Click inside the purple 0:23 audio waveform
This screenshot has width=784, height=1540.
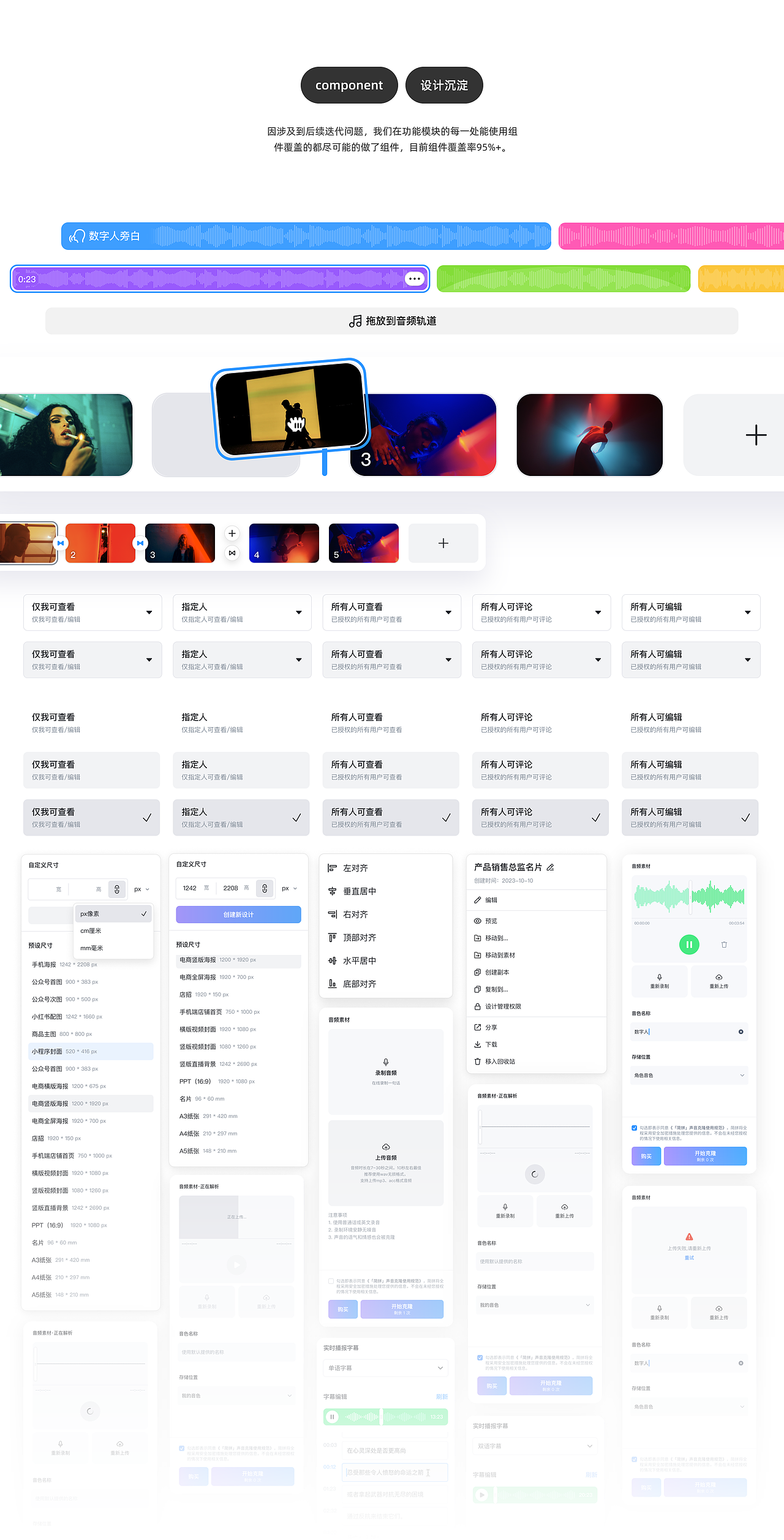[221, 279]
